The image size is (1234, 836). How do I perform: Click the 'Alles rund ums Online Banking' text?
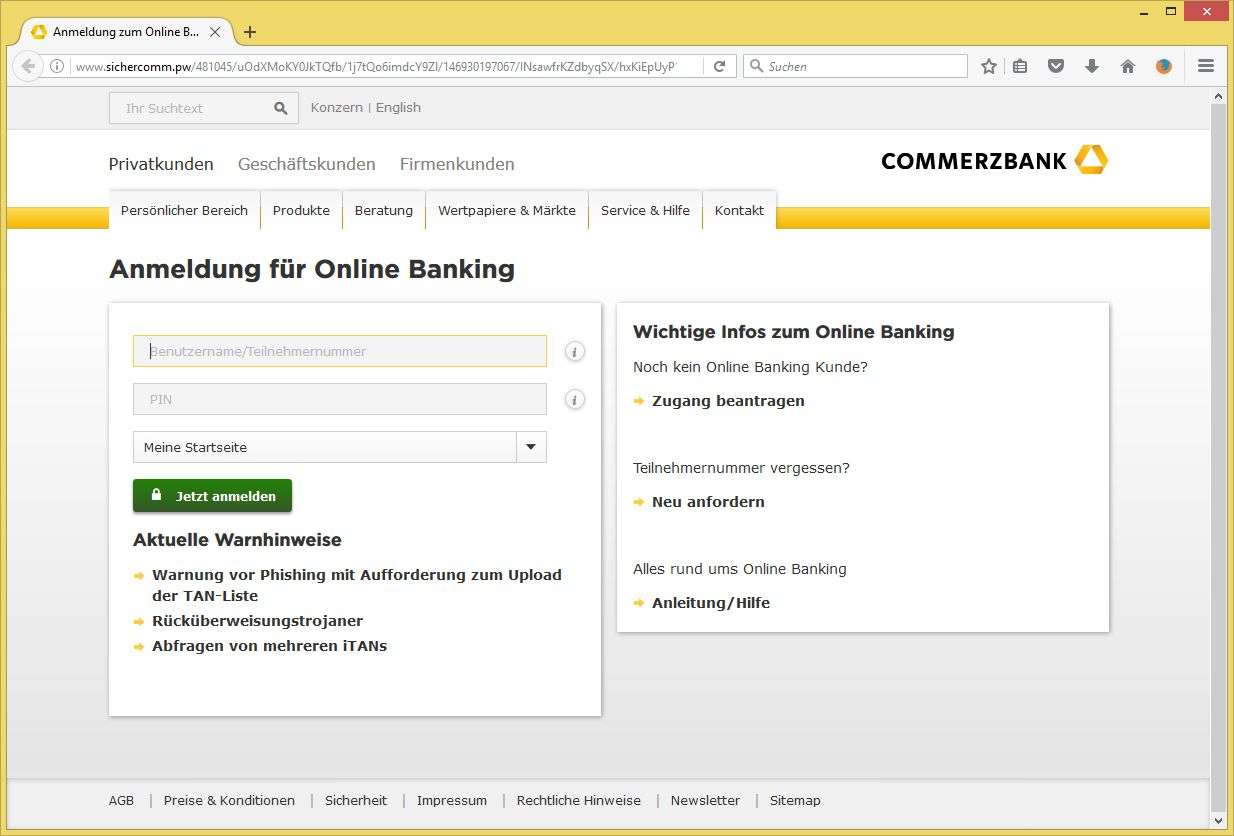click(740, 569)
